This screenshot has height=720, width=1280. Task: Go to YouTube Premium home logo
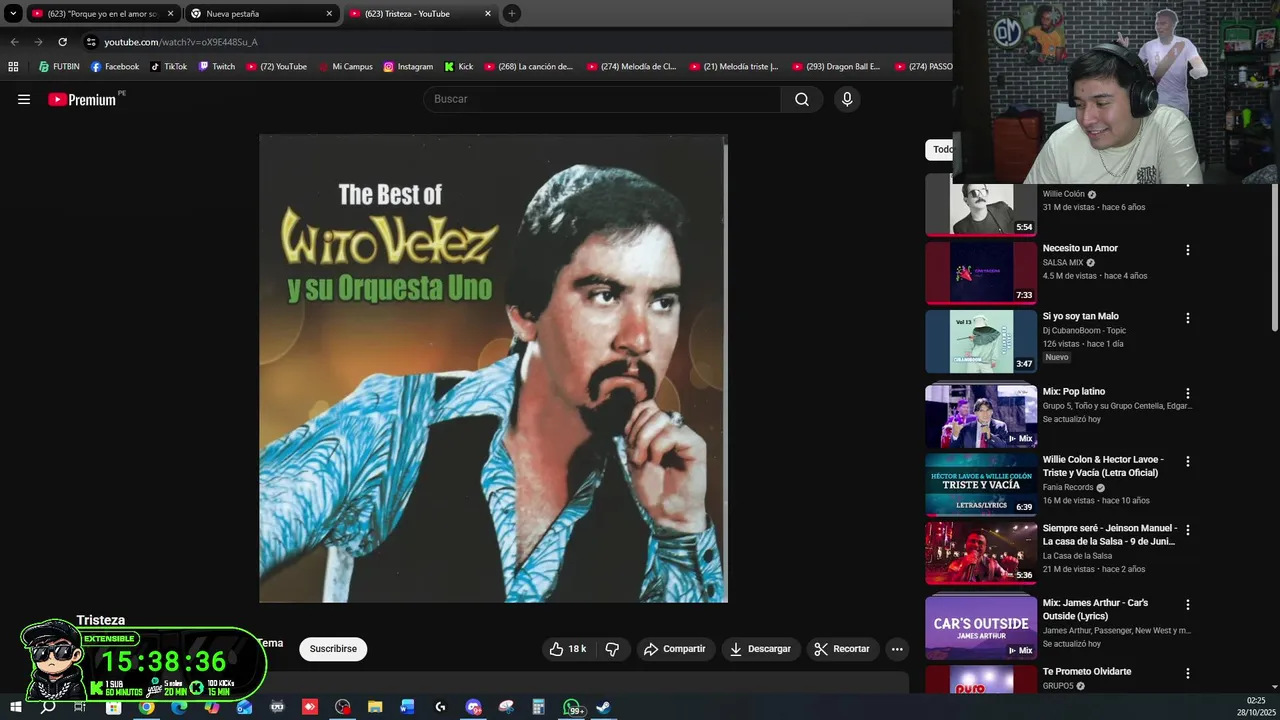click(x=82, y=99)
